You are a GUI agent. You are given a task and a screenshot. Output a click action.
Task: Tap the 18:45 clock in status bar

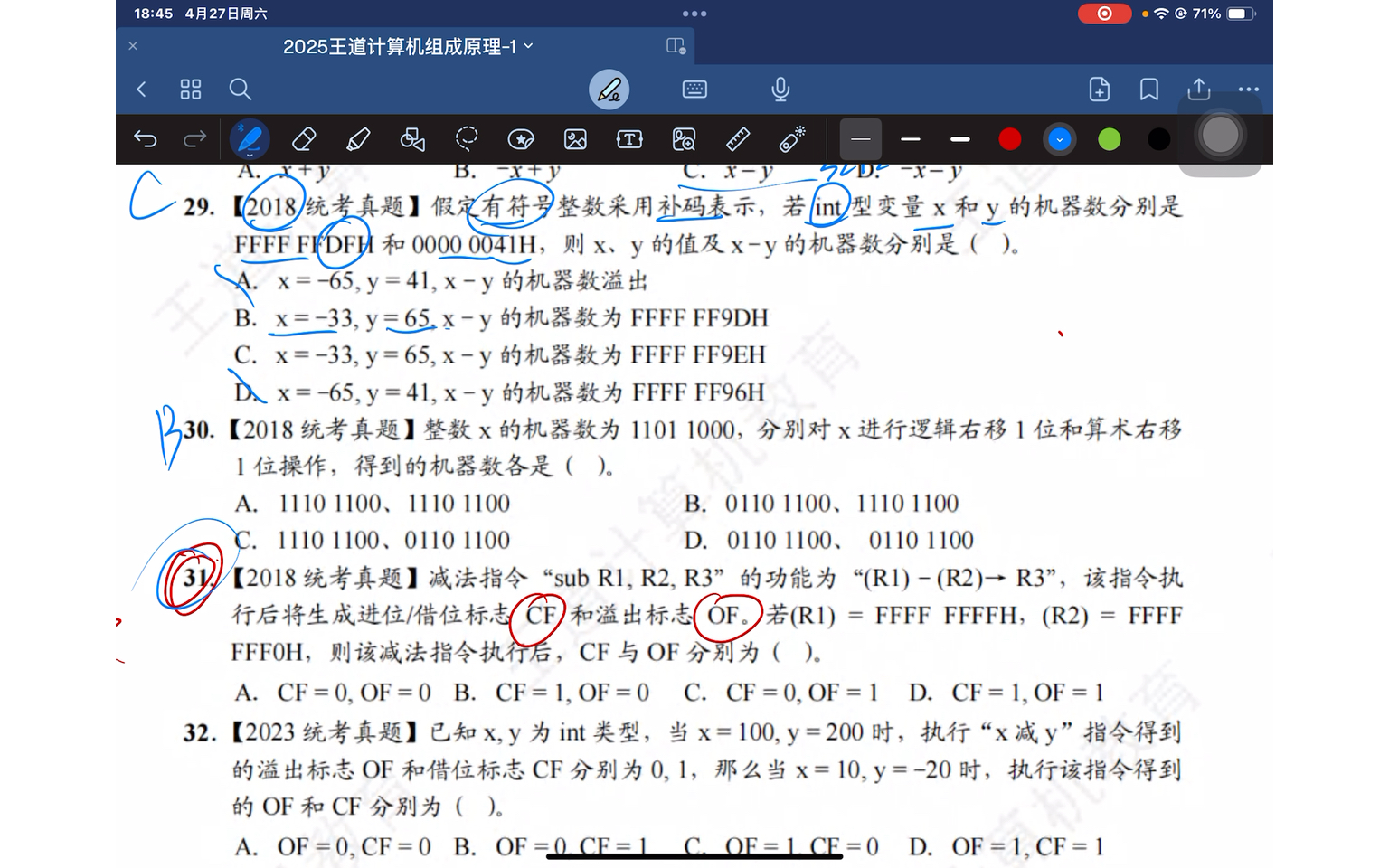point(153,14)
